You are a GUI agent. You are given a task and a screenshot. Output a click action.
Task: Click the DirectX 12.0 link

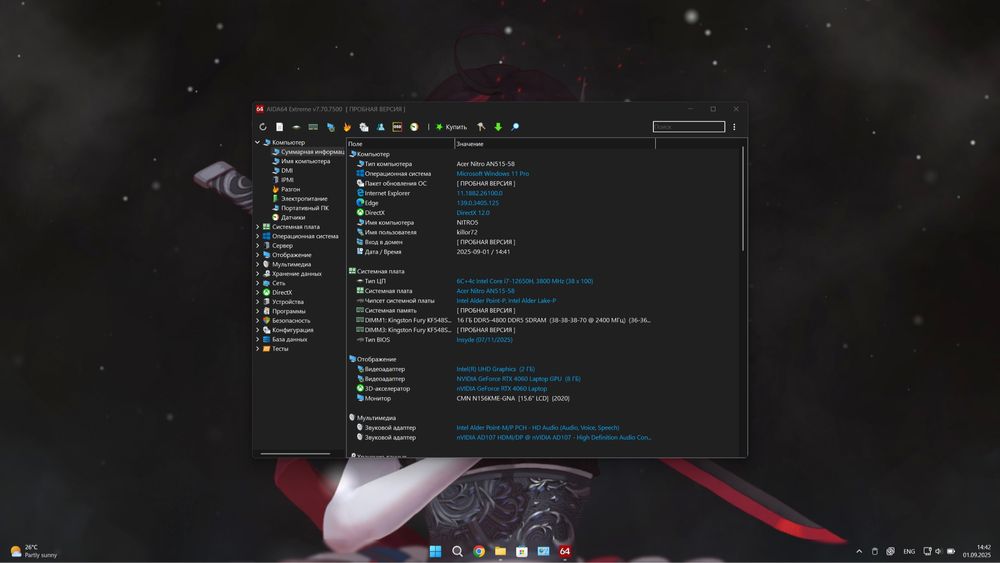473,212
